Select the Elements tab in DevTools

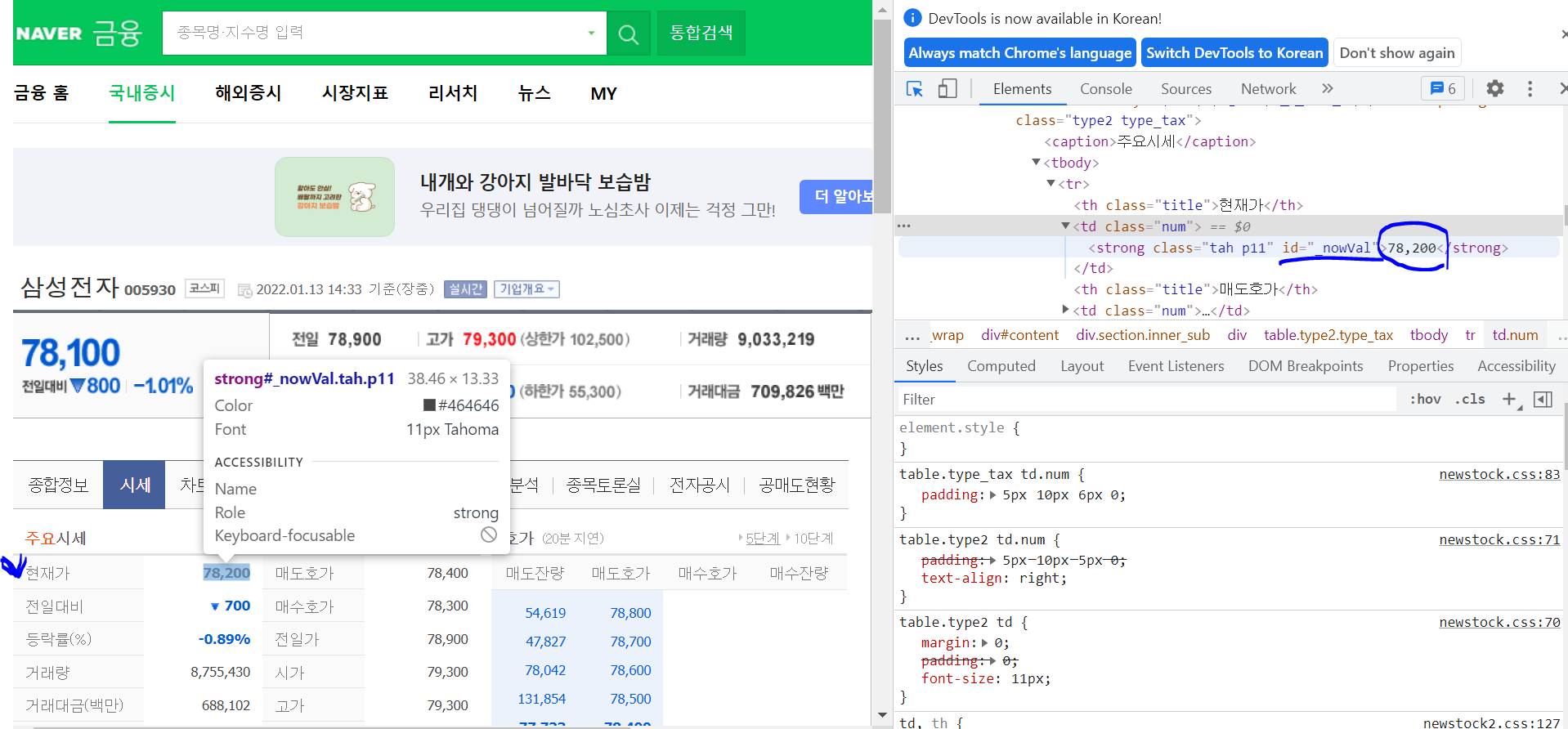pyautogui.click(x=1022, y=88)
